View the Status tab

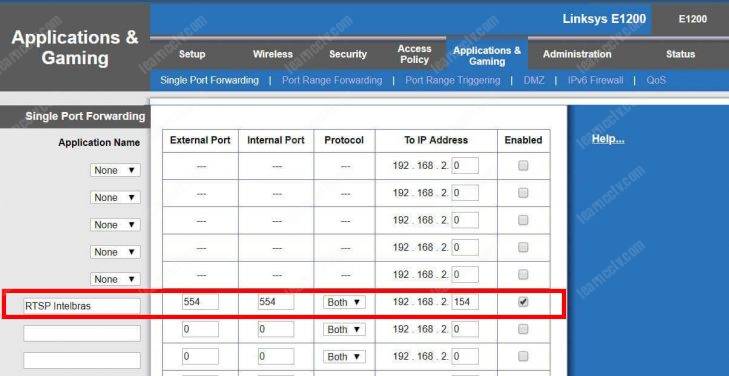pos(680,54)
